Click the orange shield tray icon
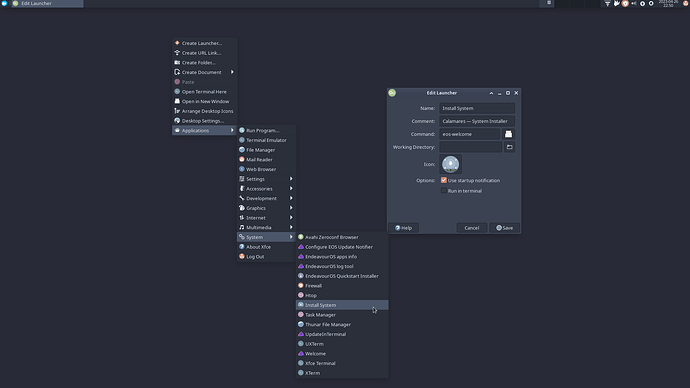 tap(625, 4)
